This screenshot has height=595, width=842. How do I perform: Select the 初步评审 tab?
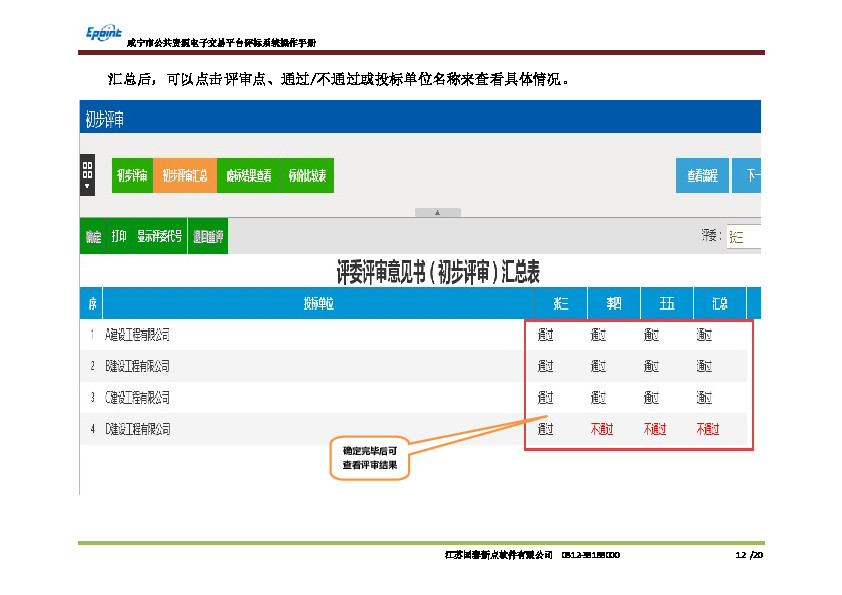(131, 176)
